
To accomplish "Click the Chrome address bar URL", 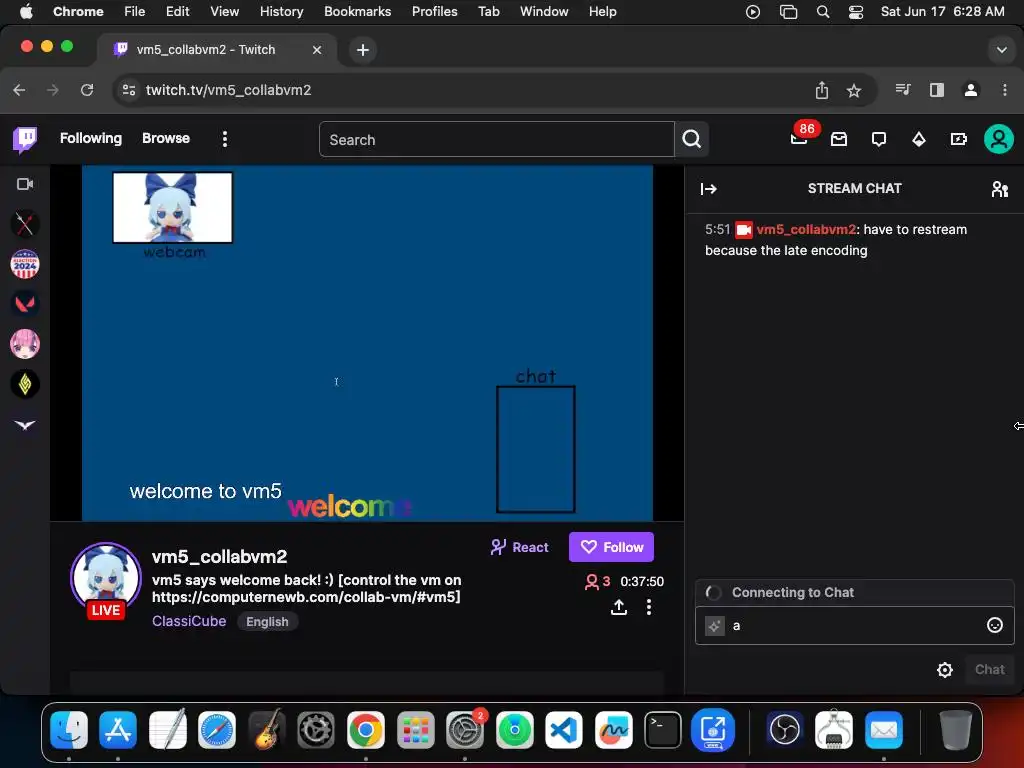I will click(x=228, y=90).
